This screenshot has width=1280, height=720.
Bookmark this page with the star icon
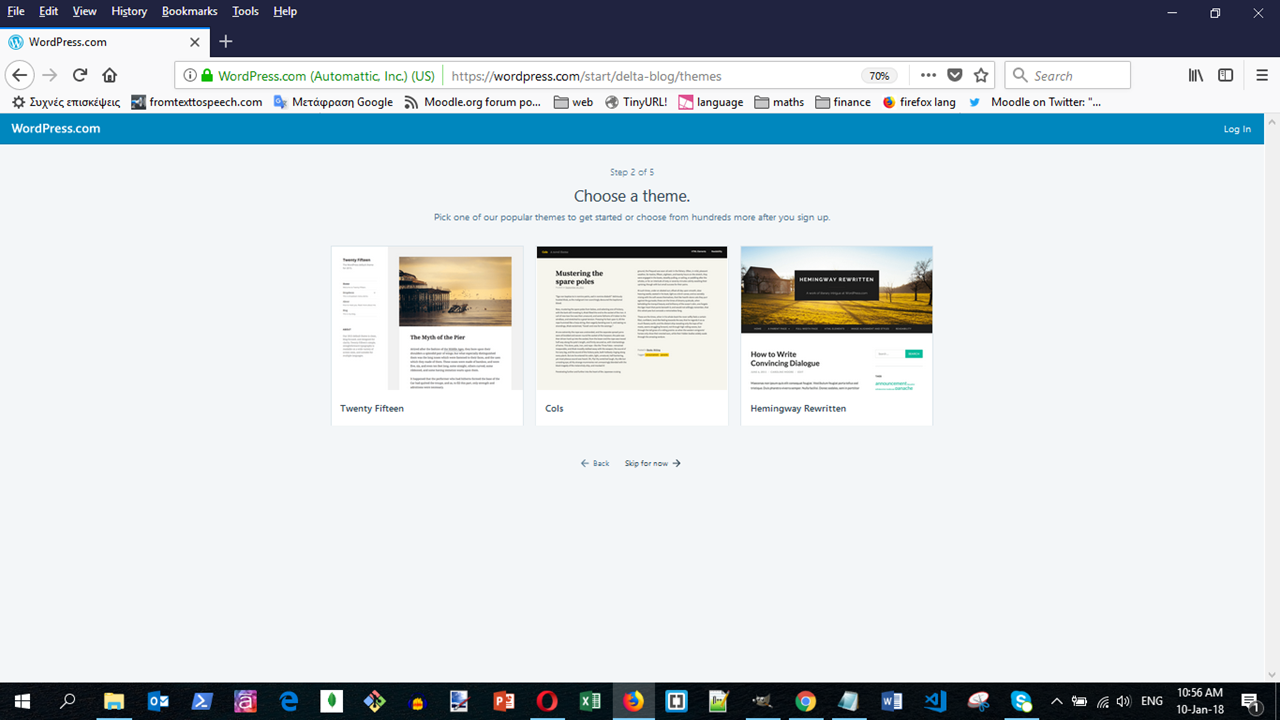click(x=981, y=75)
